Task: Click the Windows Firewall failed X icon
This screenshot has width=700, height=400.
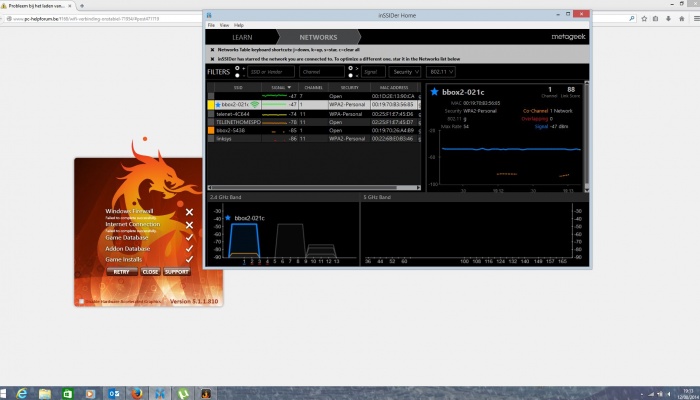Action: [x=189, y=212]
